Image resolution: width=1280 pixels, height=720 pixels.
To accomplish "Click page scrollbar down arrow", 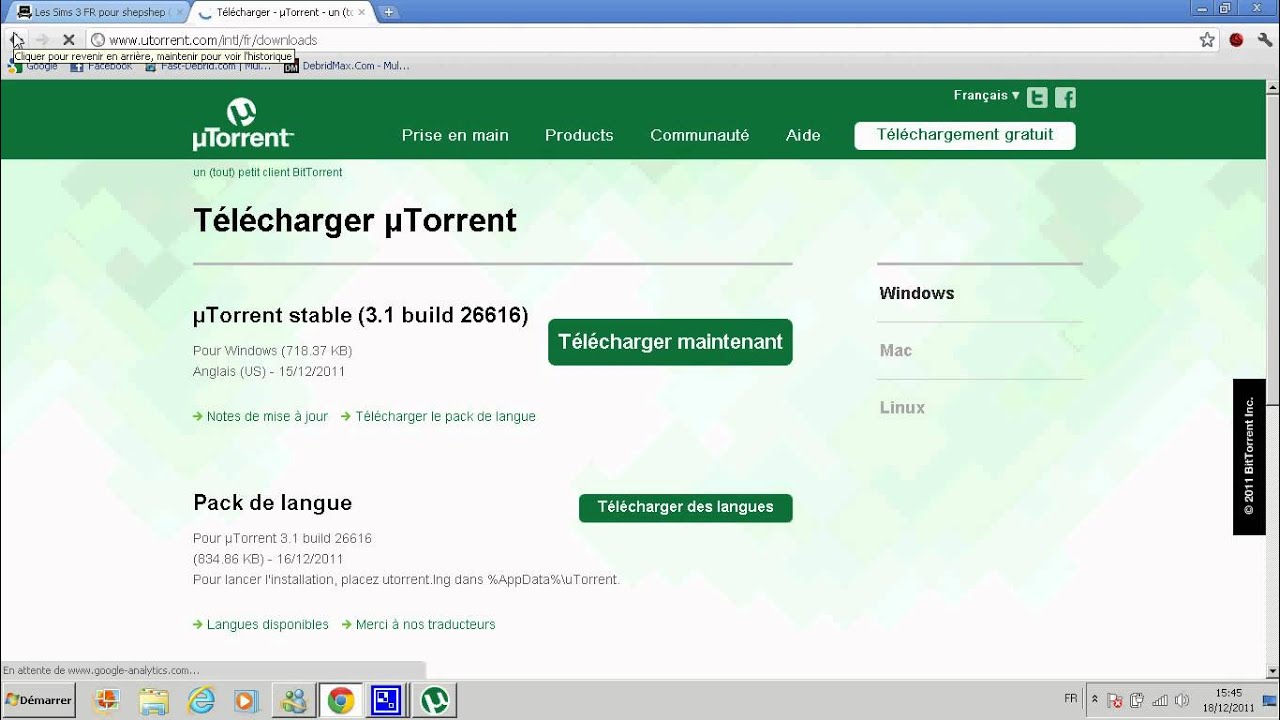I will click(1271, 671).
